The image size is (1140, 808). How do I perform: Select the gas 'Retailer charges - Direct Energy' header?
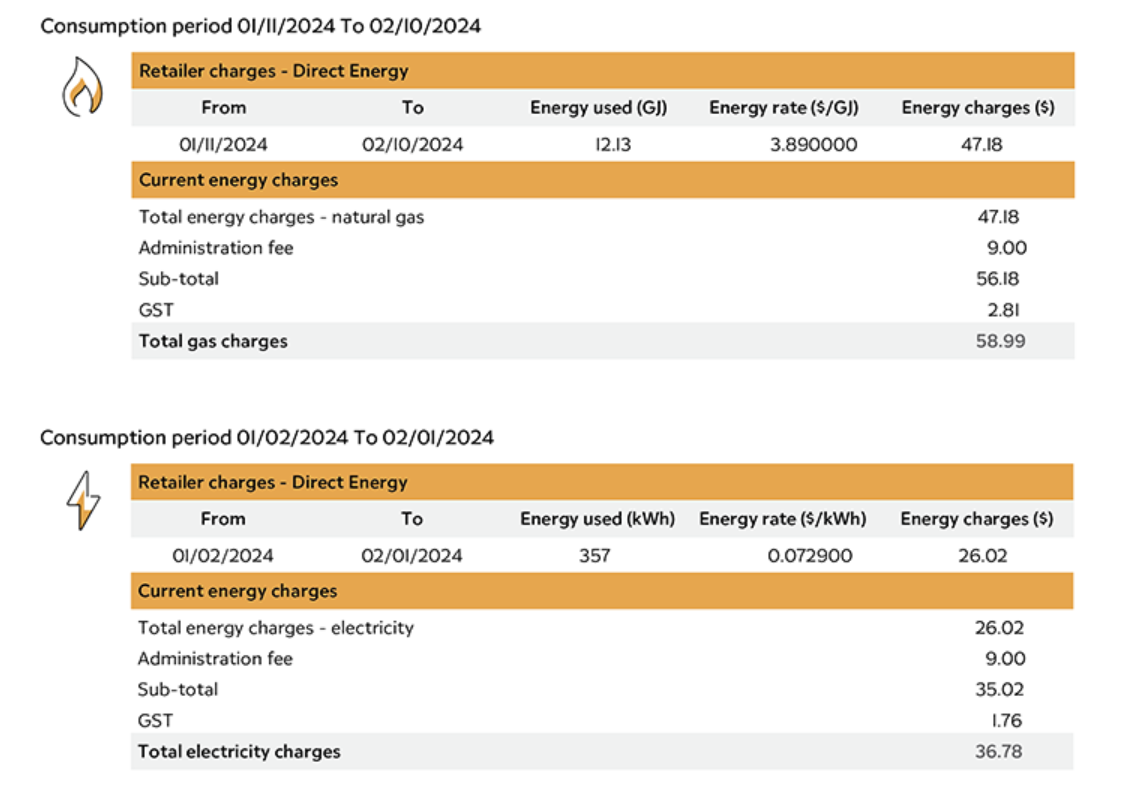[x=273, y=71]
